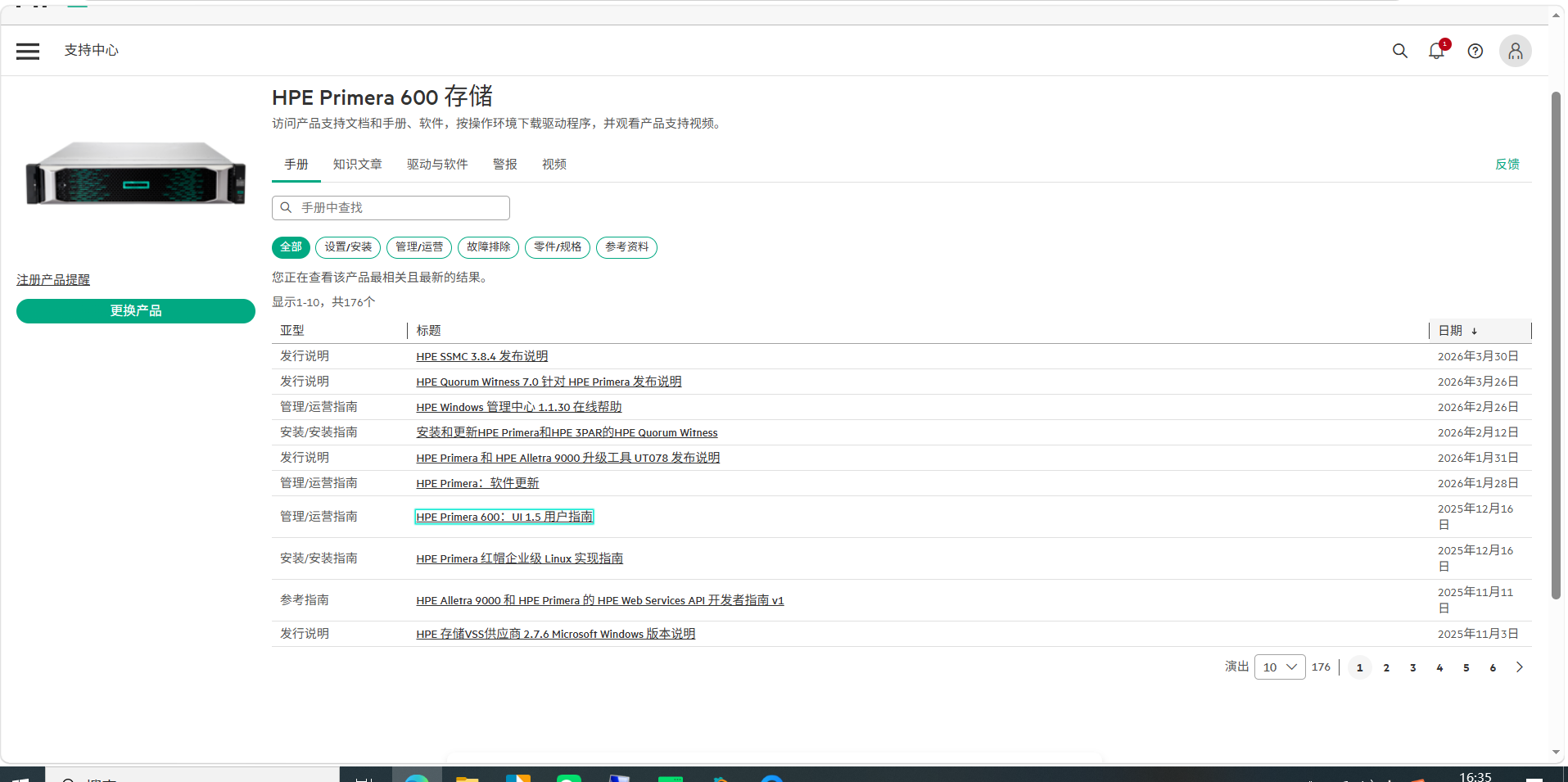
Task: Switch to the 知识文章 tab
Action: (x=357, y=165)
